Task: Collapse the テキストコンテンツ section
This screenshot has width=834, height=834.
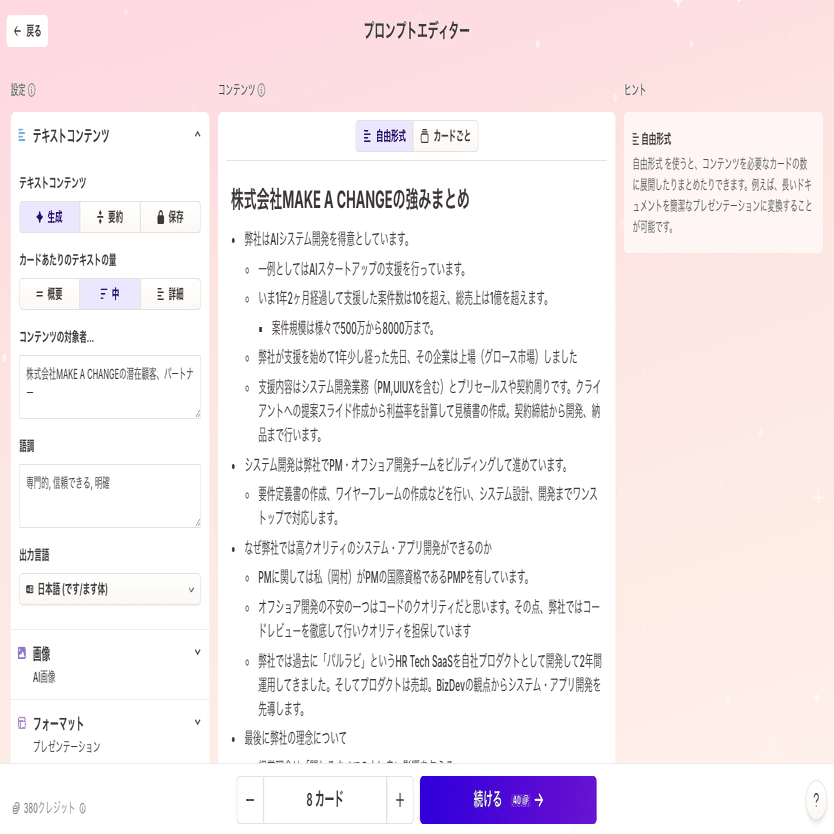Action: (x=197, y=134)
